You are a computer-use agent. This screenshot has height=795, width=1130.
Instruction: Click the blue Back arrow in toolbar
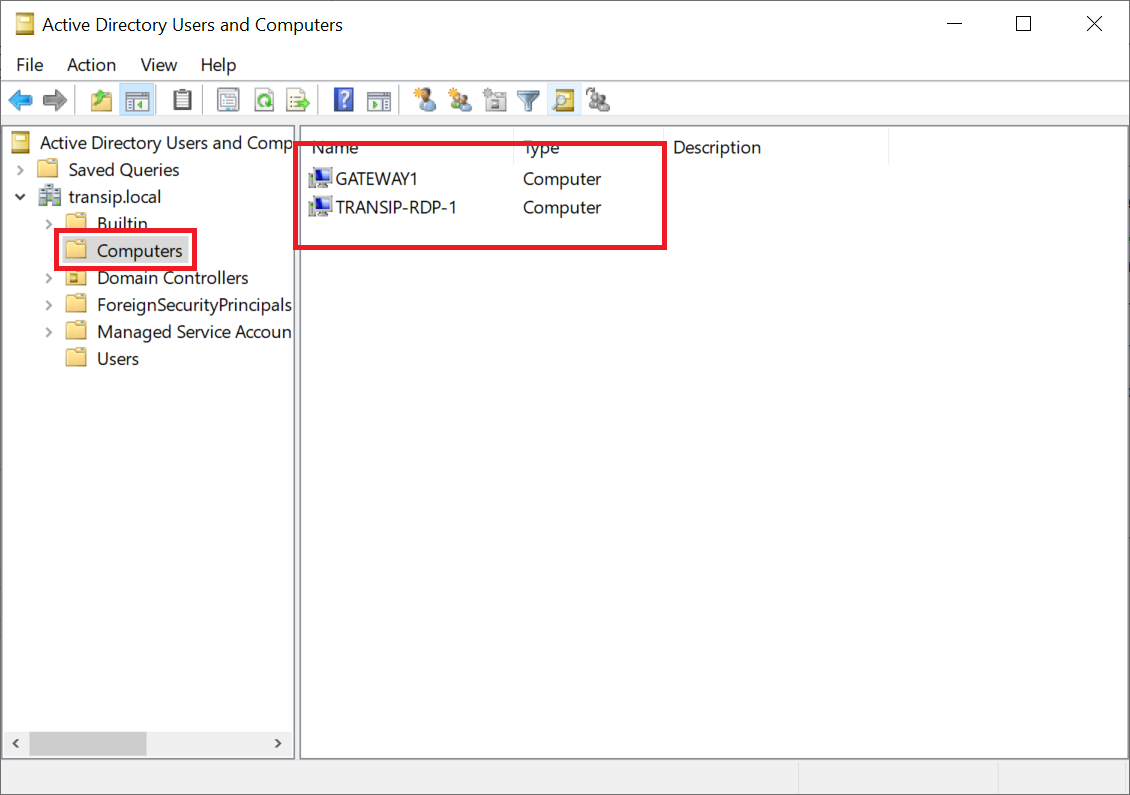21,100
